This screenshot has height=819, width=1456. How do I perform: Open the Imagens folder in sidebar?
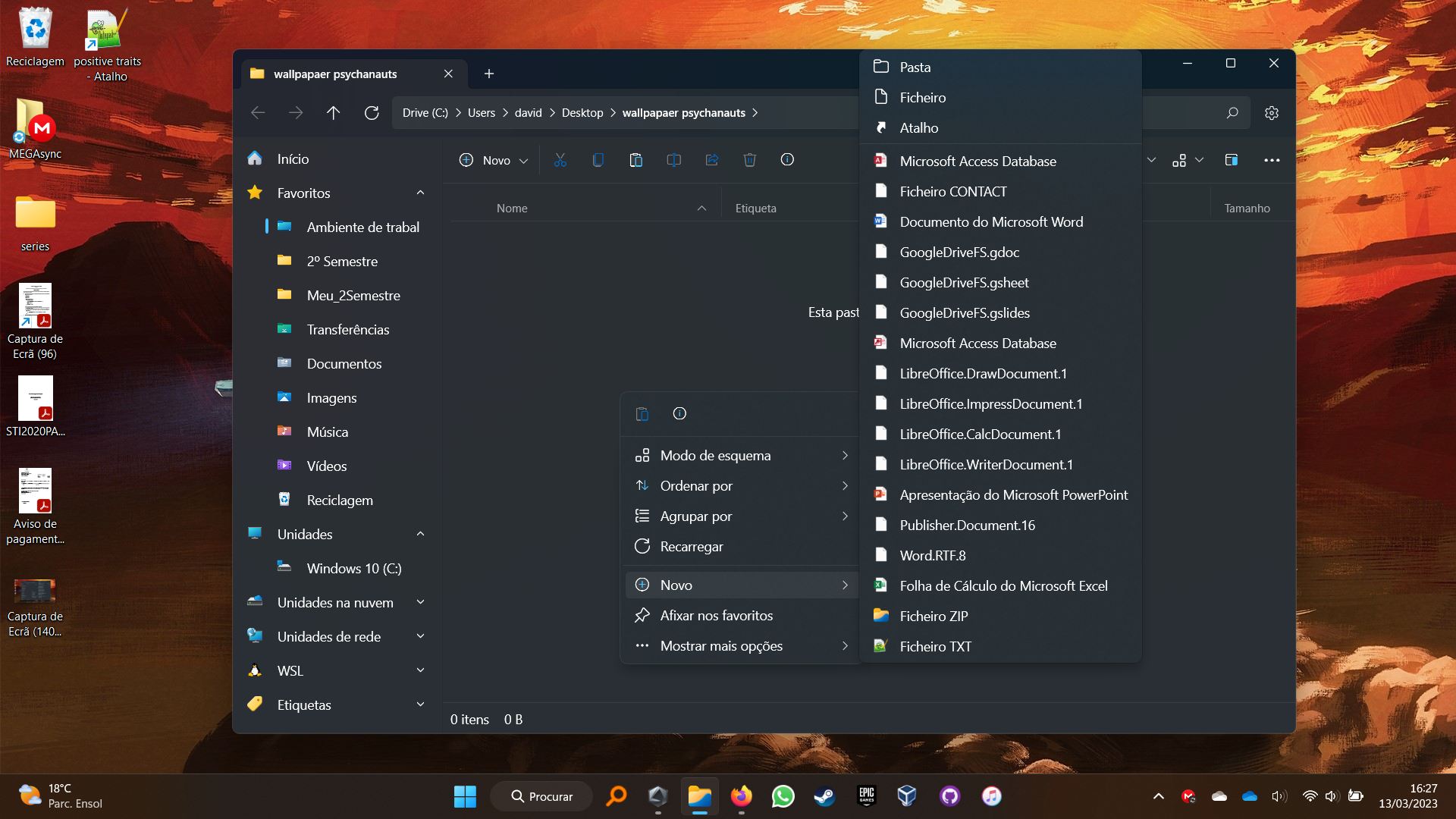[331, 397]
